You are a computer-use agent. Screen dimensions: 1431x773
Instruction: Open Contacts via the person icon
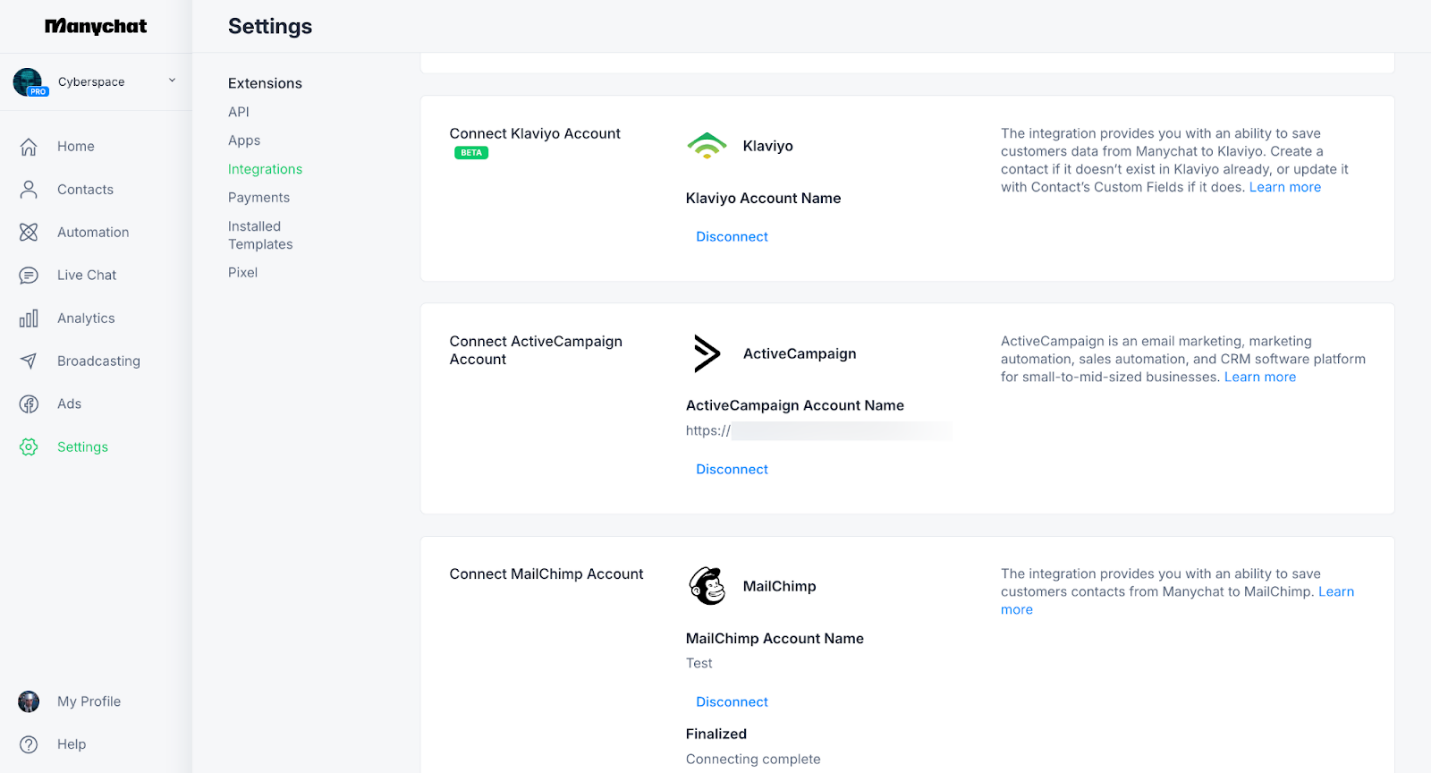click(29, 190)
